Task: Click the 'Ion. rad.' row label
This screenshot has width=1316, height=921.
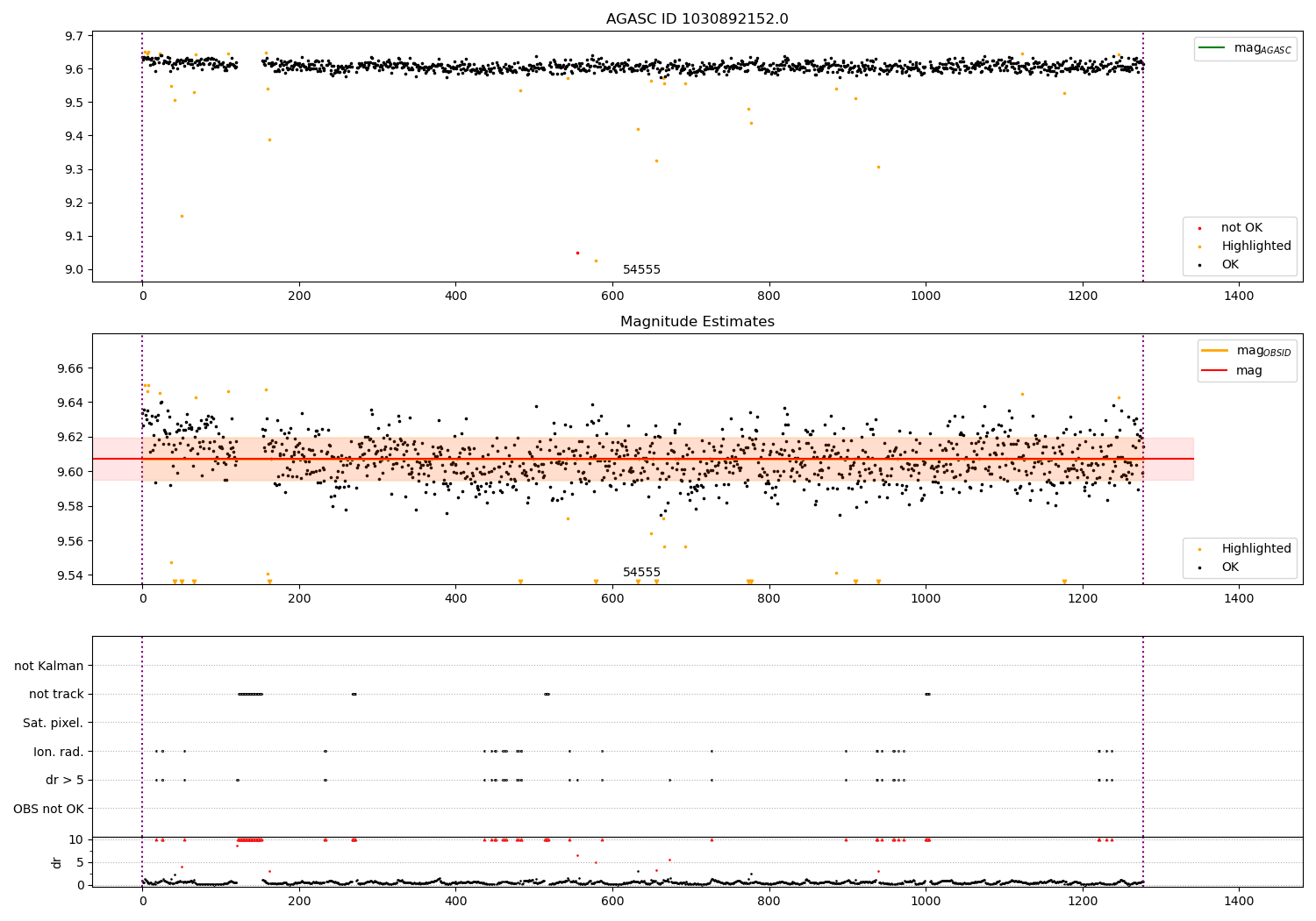Action: (x=58, y=752)
